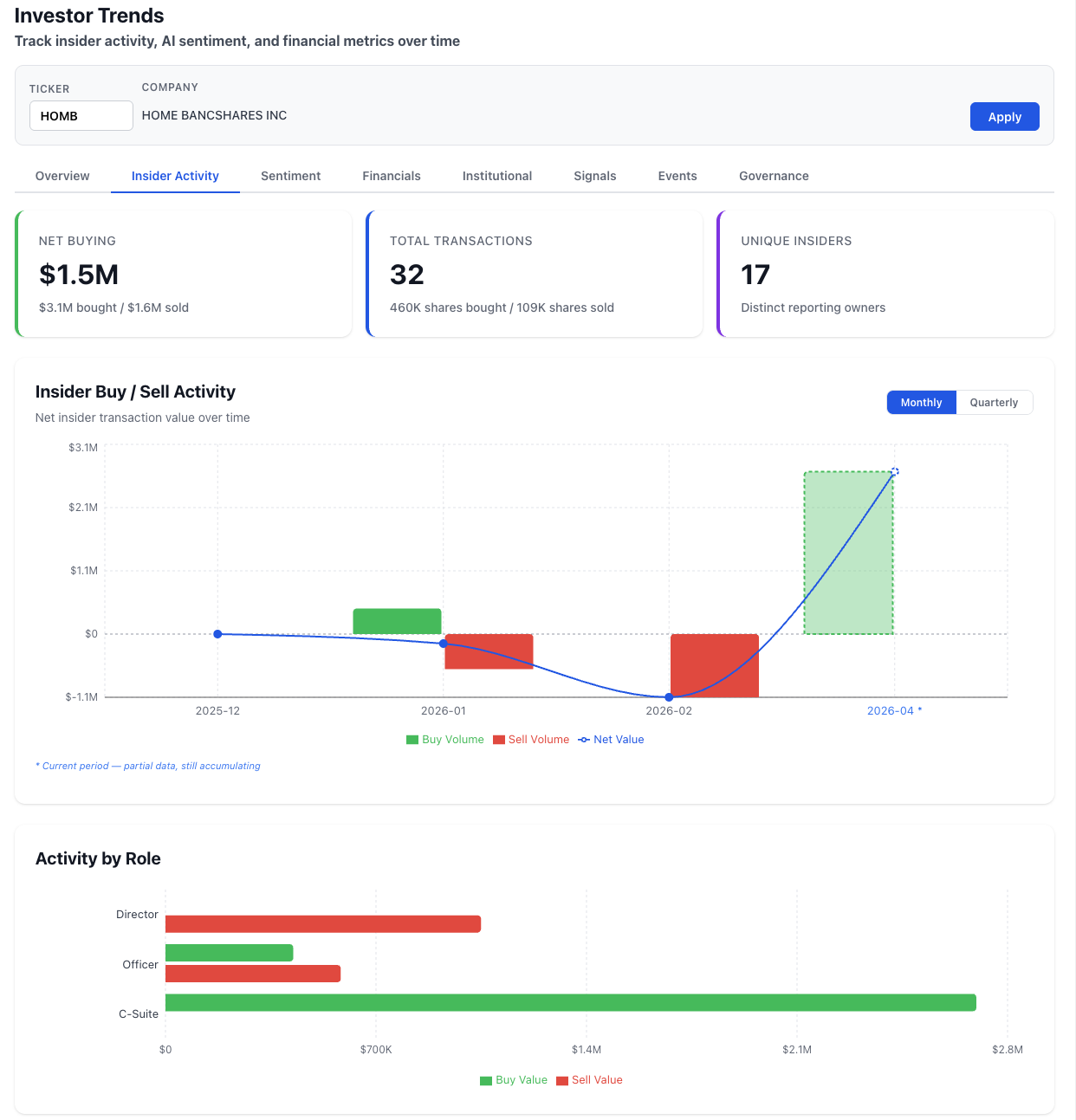Click the HOMB ticker input field

click(81, 115)
